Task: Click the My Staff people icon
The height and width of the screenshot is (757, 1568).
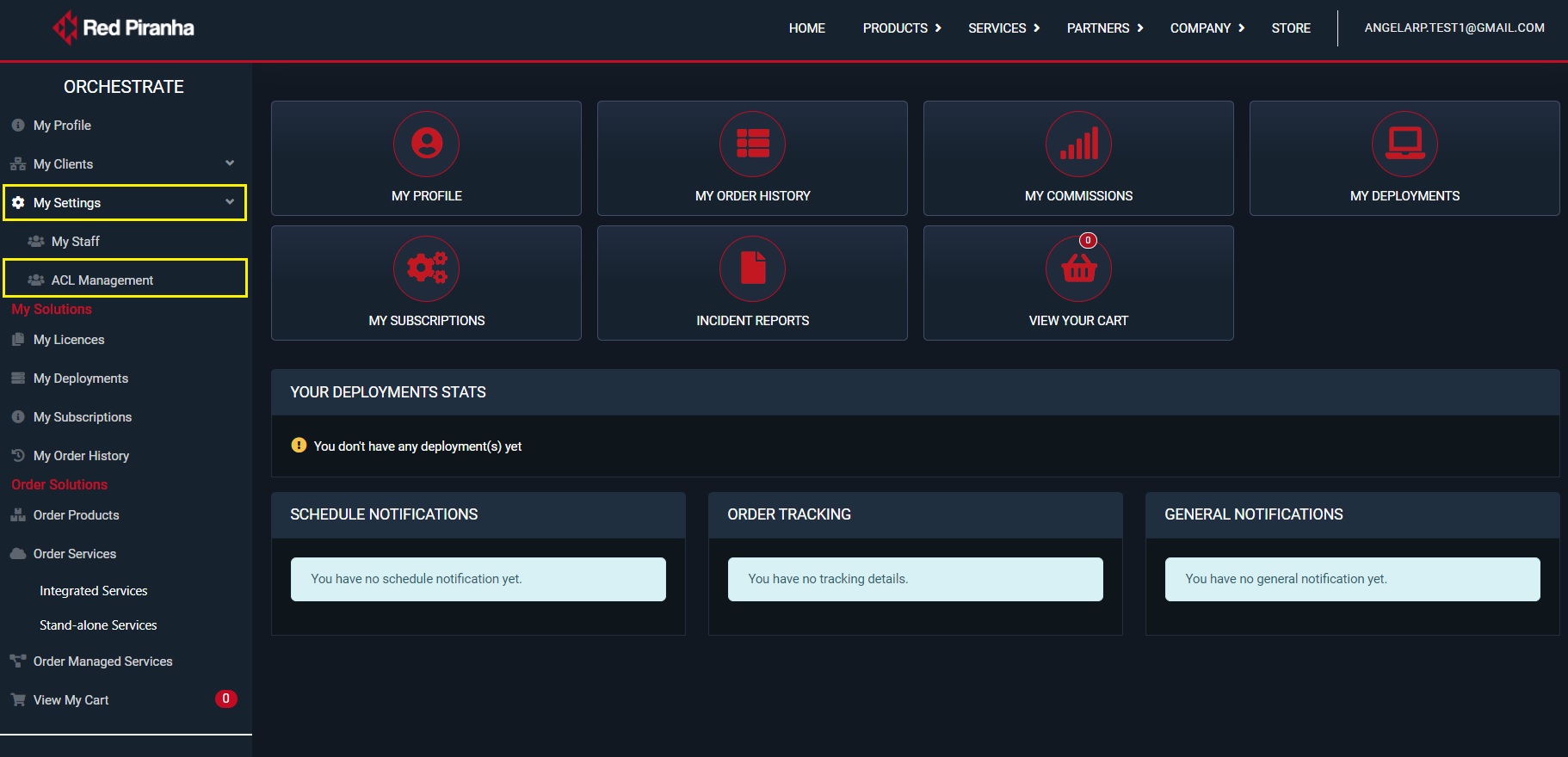Action: coord(36,242)
